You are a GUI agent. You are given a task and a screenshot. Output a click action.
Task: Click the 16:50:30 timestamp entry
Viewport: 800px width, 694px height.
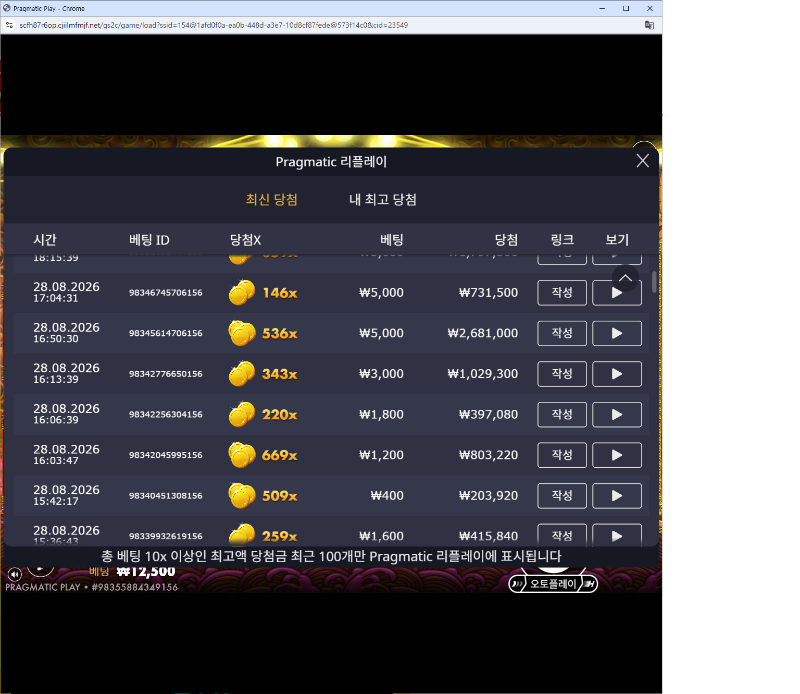(x=56, y=339)
